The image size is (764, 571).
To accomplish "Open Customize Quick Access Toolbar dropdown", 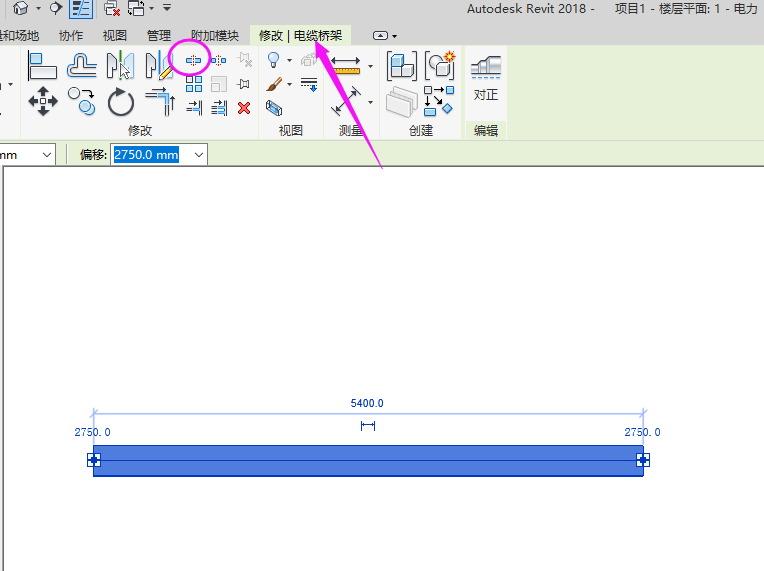I will pos(167,8).
